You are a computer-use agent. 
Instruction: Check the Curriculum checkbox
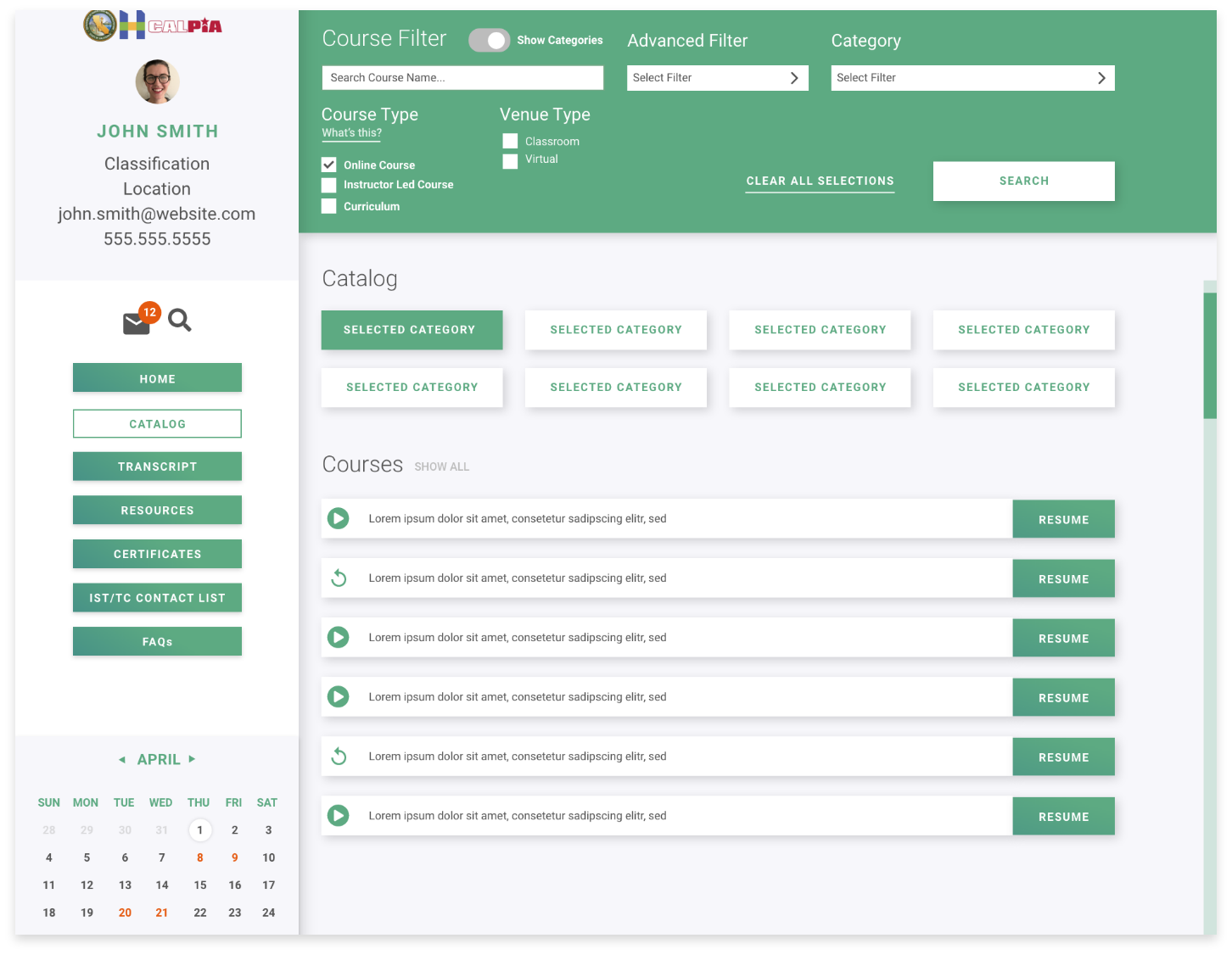point(329,206)
